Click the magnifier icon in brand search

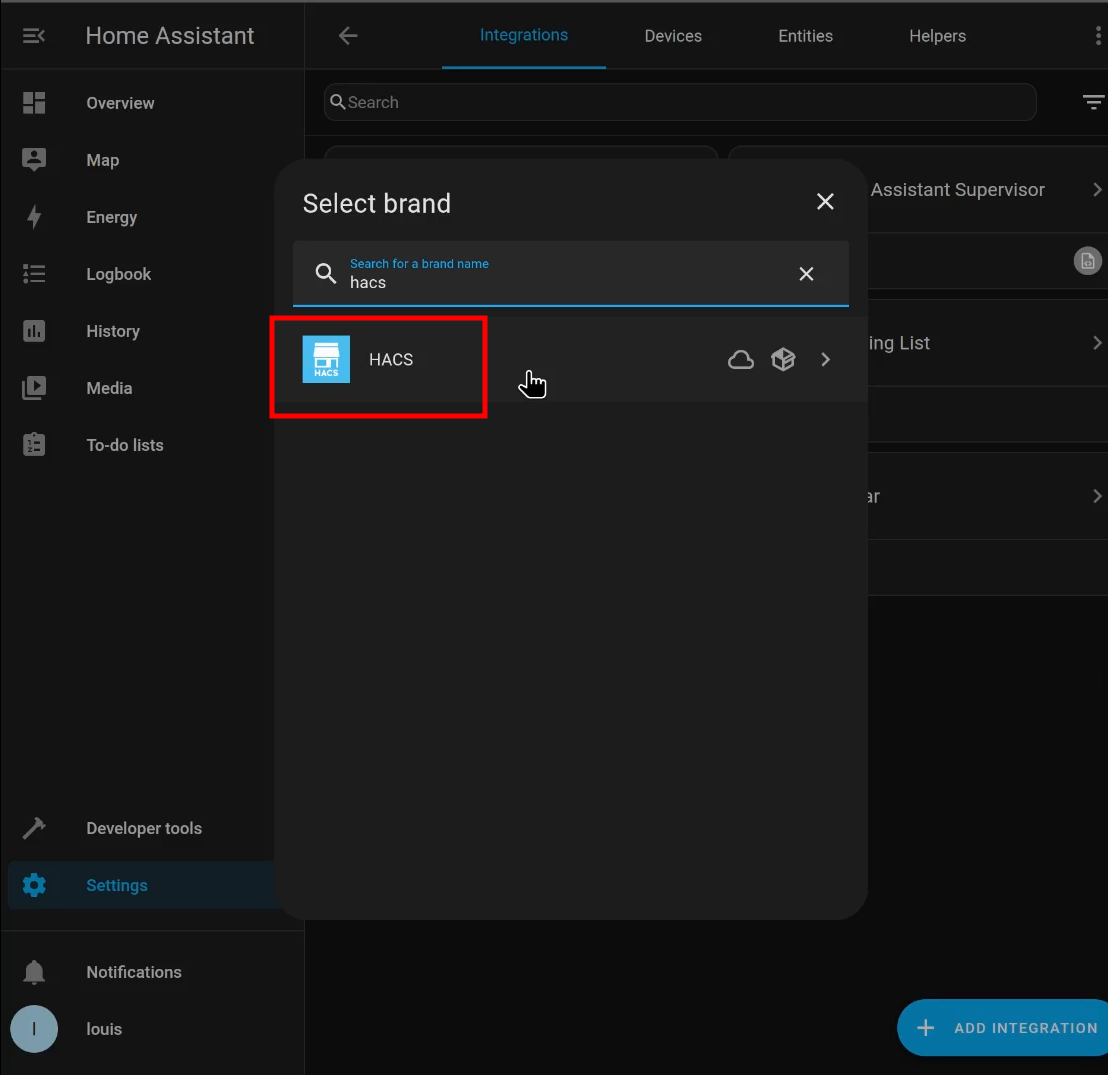click(x=325, y=274)
